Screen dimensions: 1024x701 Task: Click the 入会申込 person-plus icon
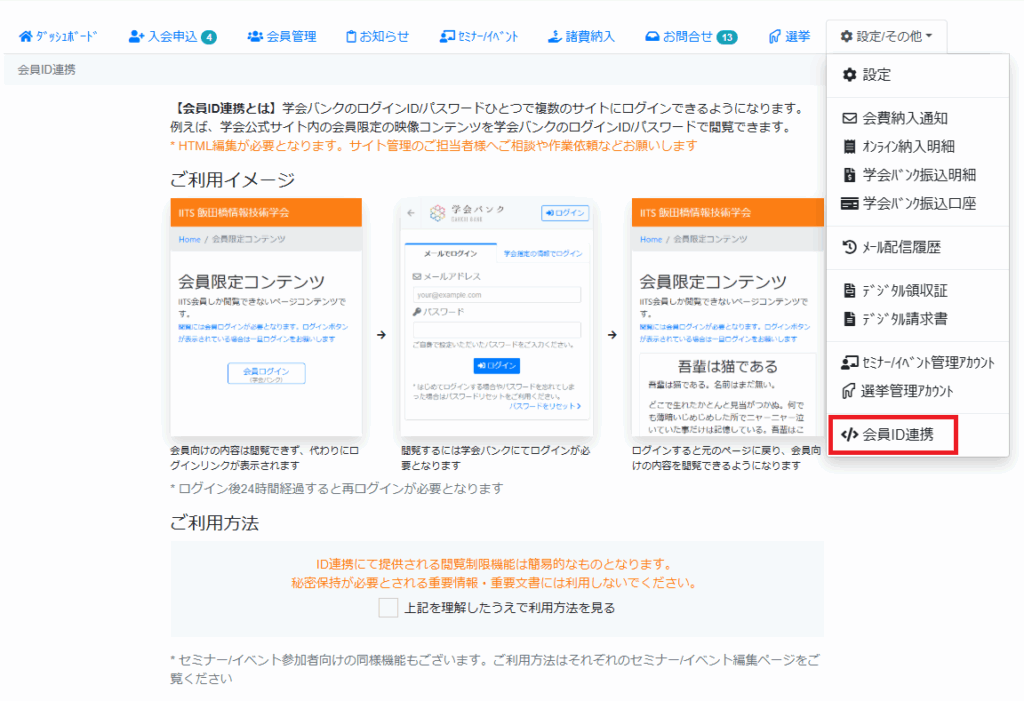(x=137, y=37)
